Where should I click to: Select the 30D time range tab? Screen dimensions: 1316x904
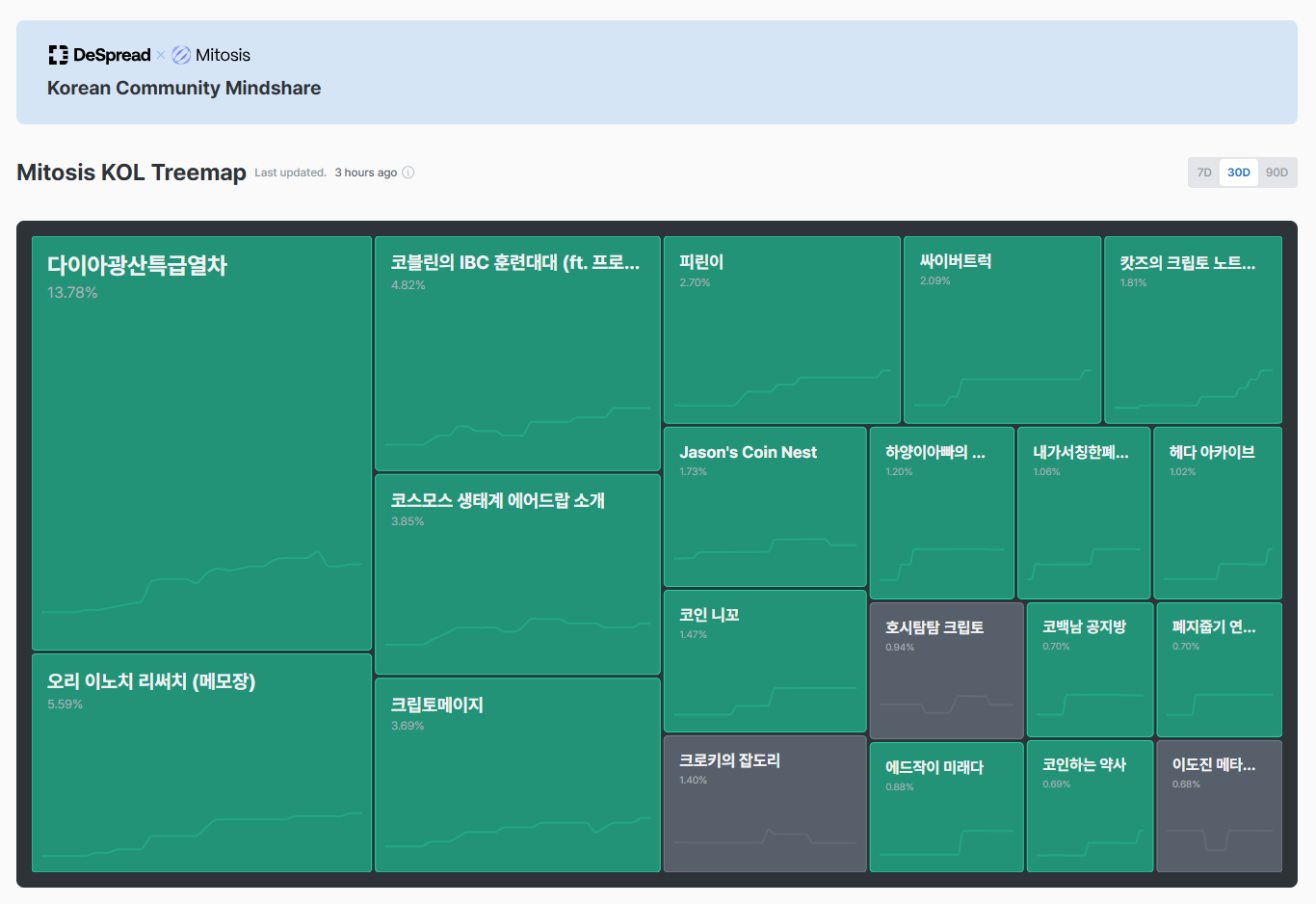pyautogui.click(x=1239, y=173)
